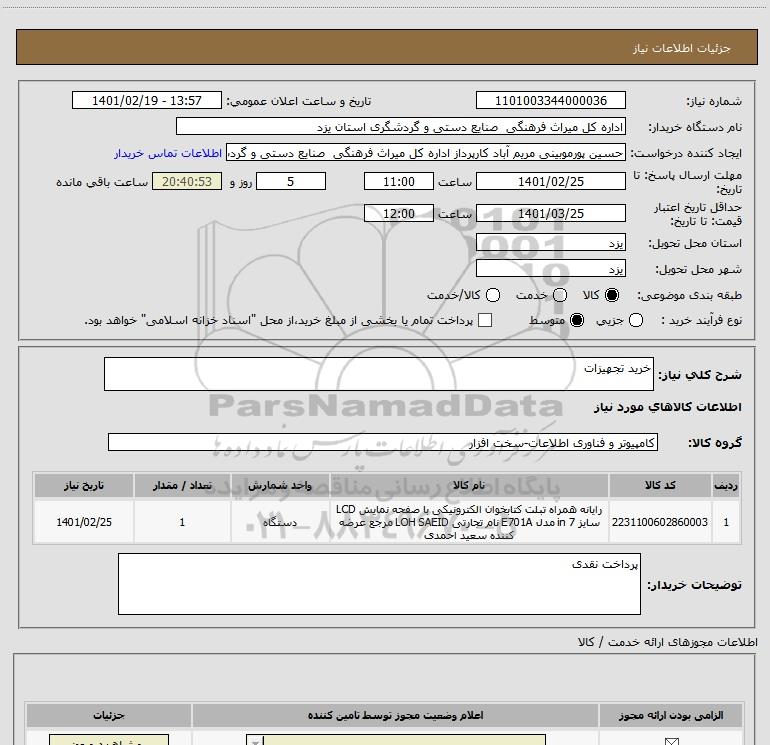Click the unit cell دستگاه
The image size is (770, 745).
click(x=280, y=522)
